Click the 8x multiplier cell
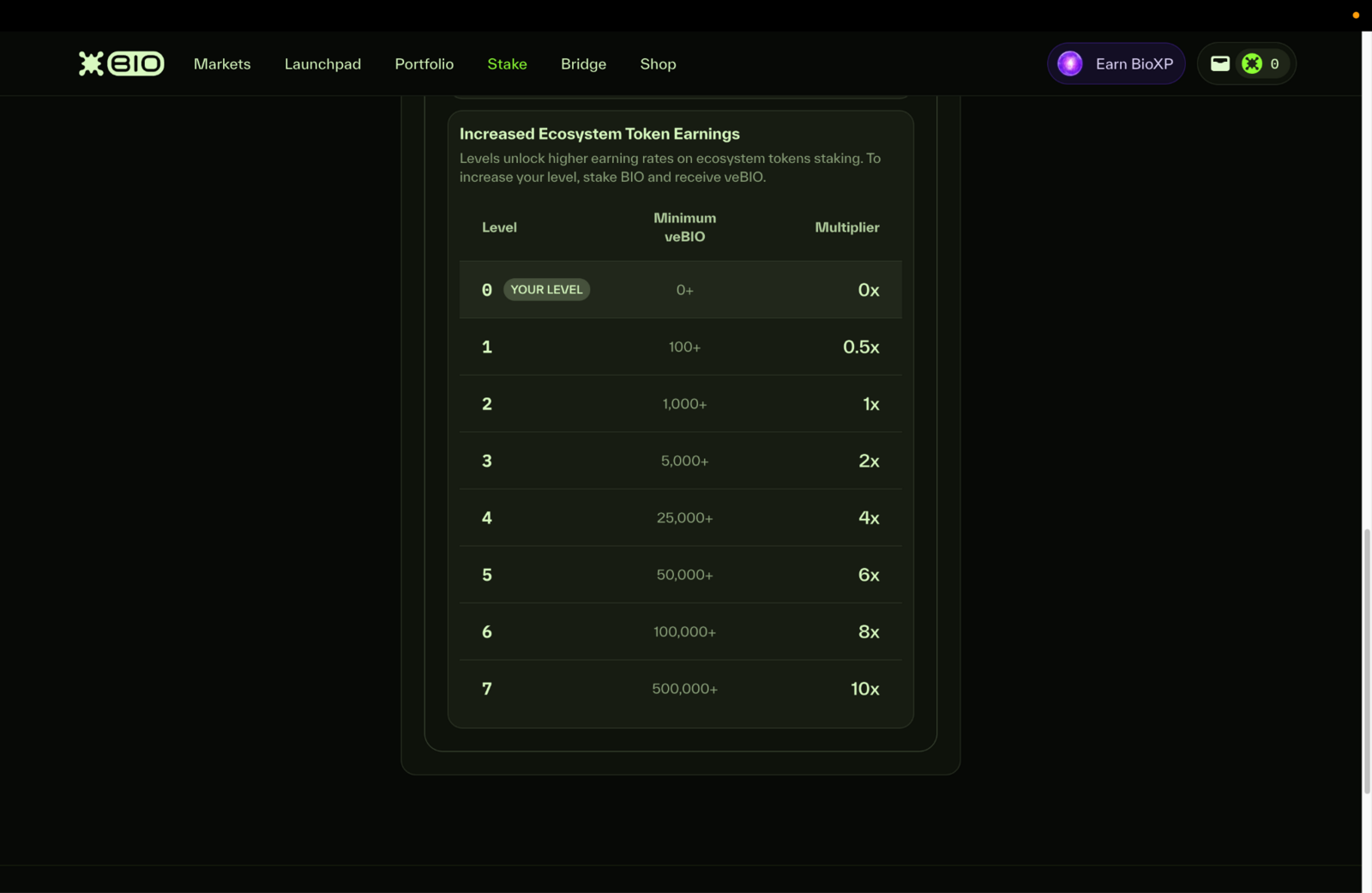Screen dimensions: 1372x893 [x=869, y=631]
